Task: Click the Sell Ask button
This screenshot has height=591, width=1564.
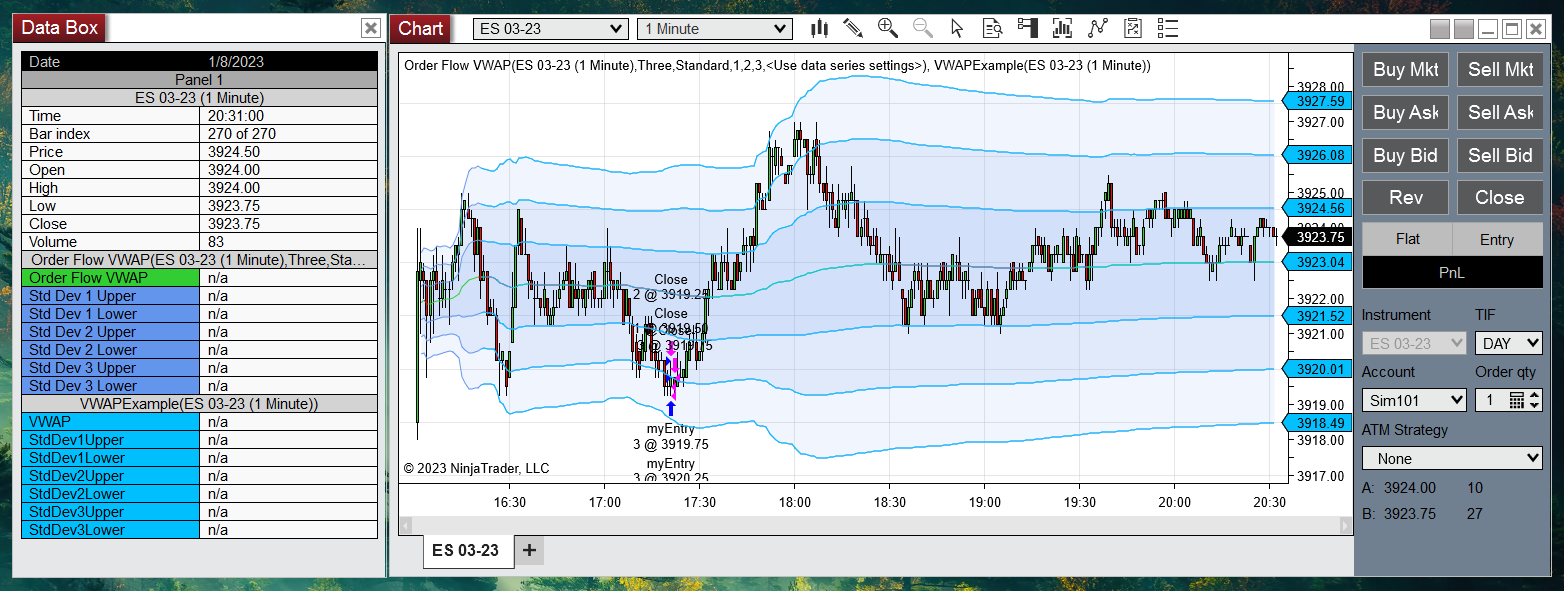Action: pos(1500,112)
